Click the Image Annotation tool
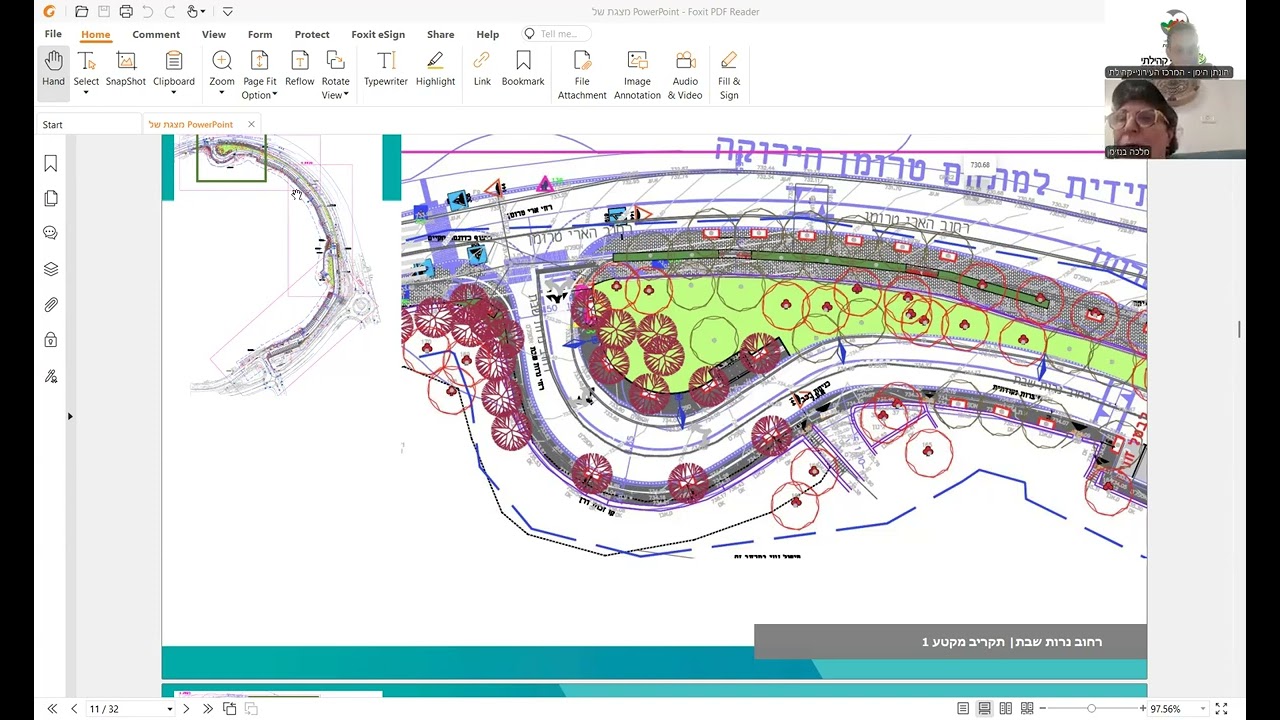 click(637, 75)
